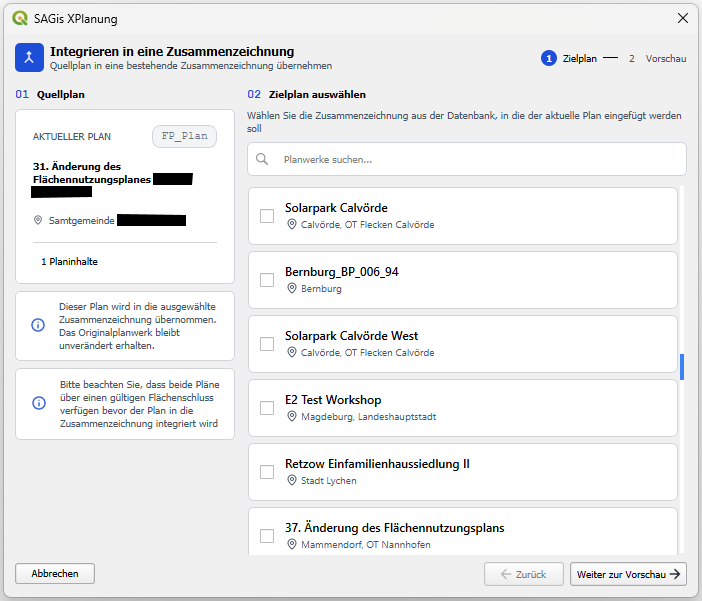Check the Solarpark Calvörde checkbox
This screenshot has width=702, height=601.
[267, 216]
